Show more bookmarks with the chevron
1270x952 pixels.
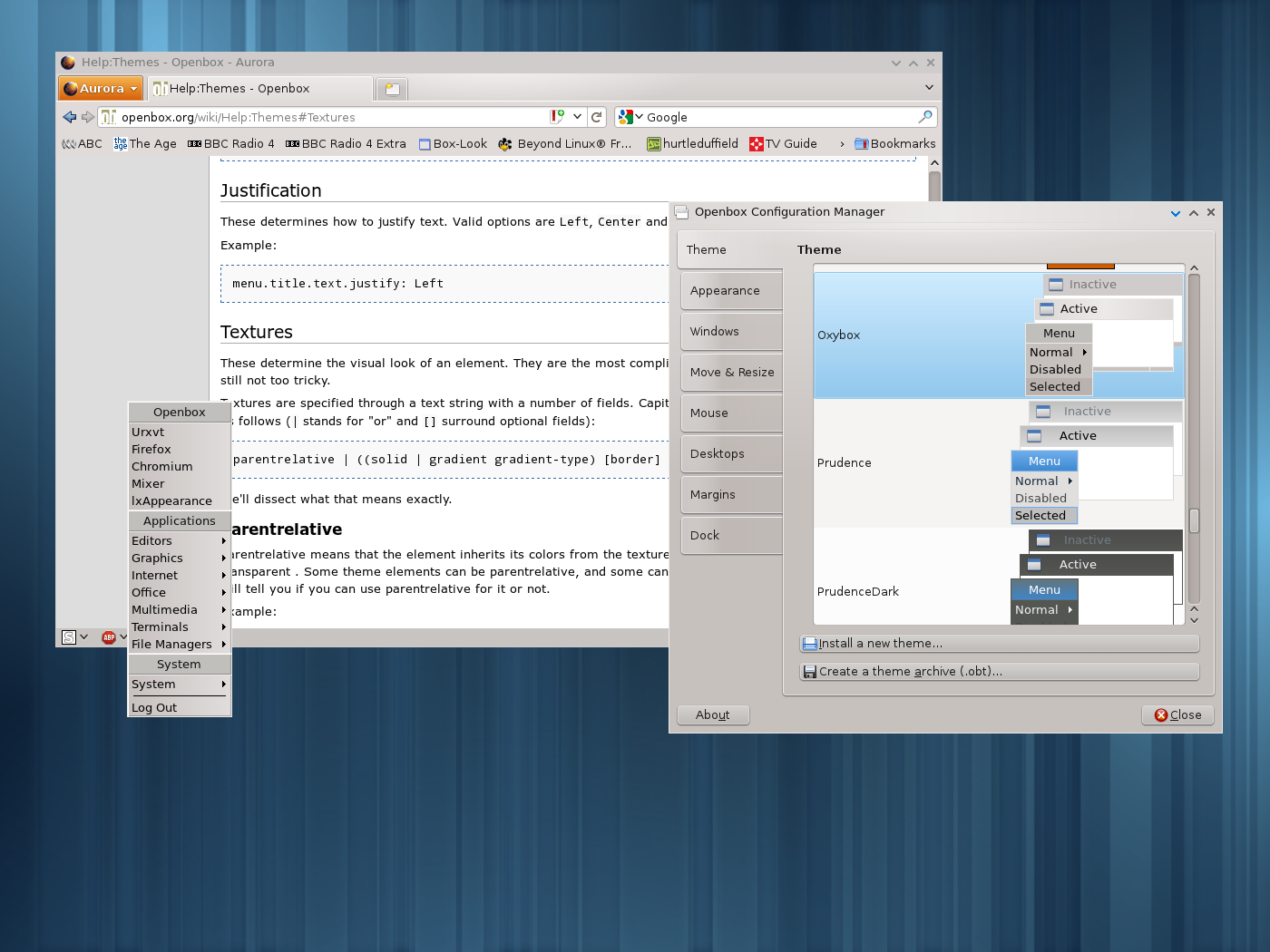842,144
